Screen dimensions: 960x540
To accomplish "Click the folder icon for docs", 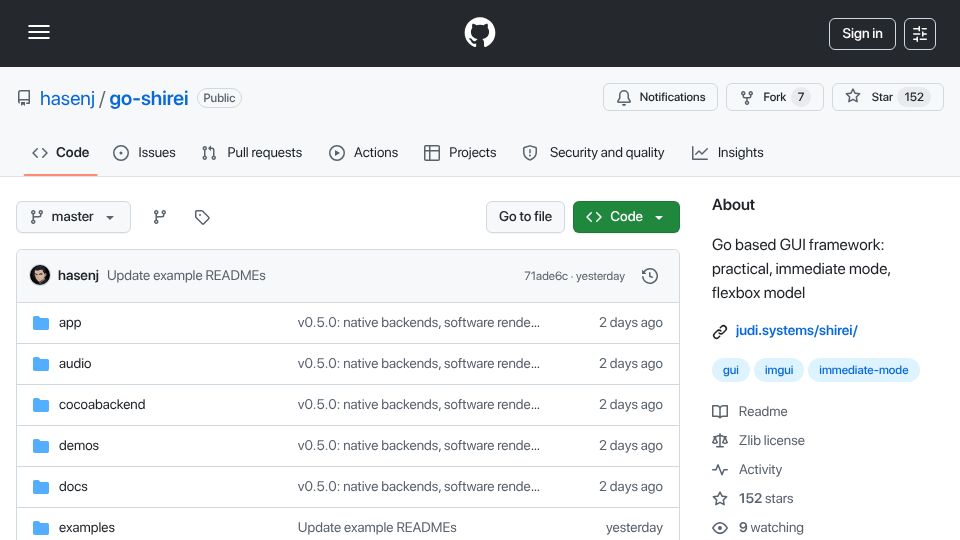I will pos(41,487).
